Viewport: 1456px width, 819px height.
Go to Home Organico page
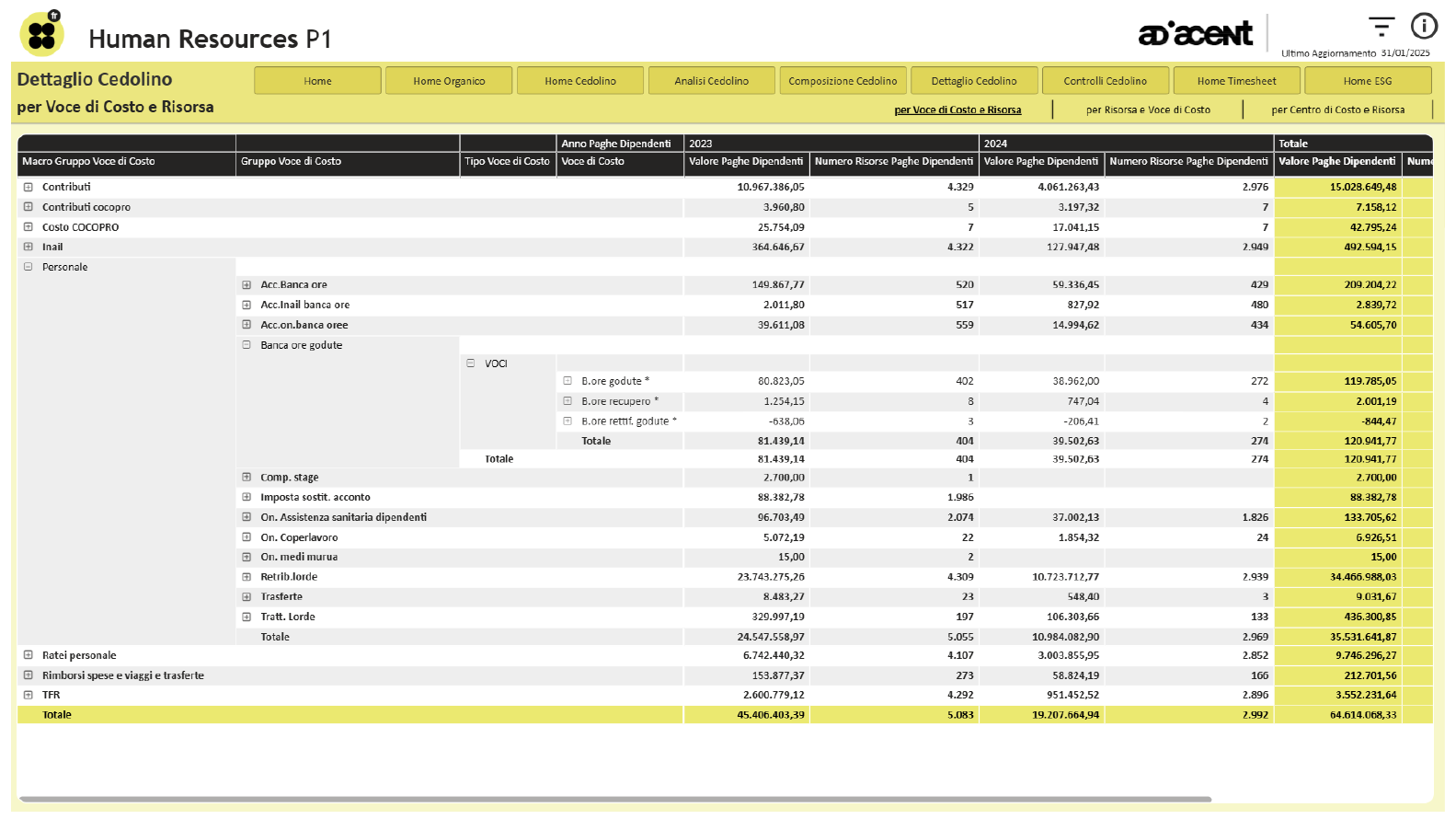(449, 81)
